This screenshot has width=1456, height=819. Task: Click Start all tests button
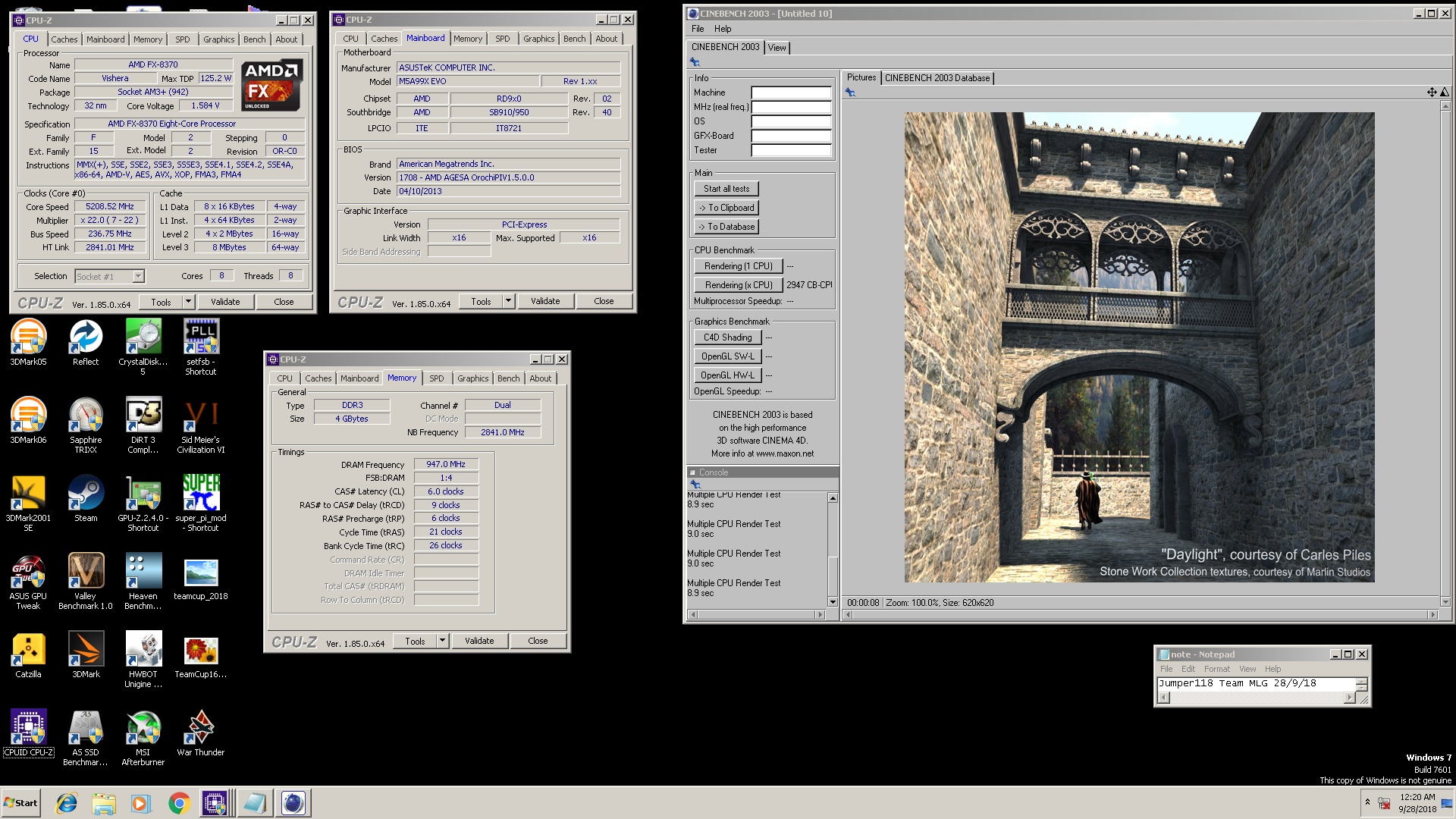(726, 189)
